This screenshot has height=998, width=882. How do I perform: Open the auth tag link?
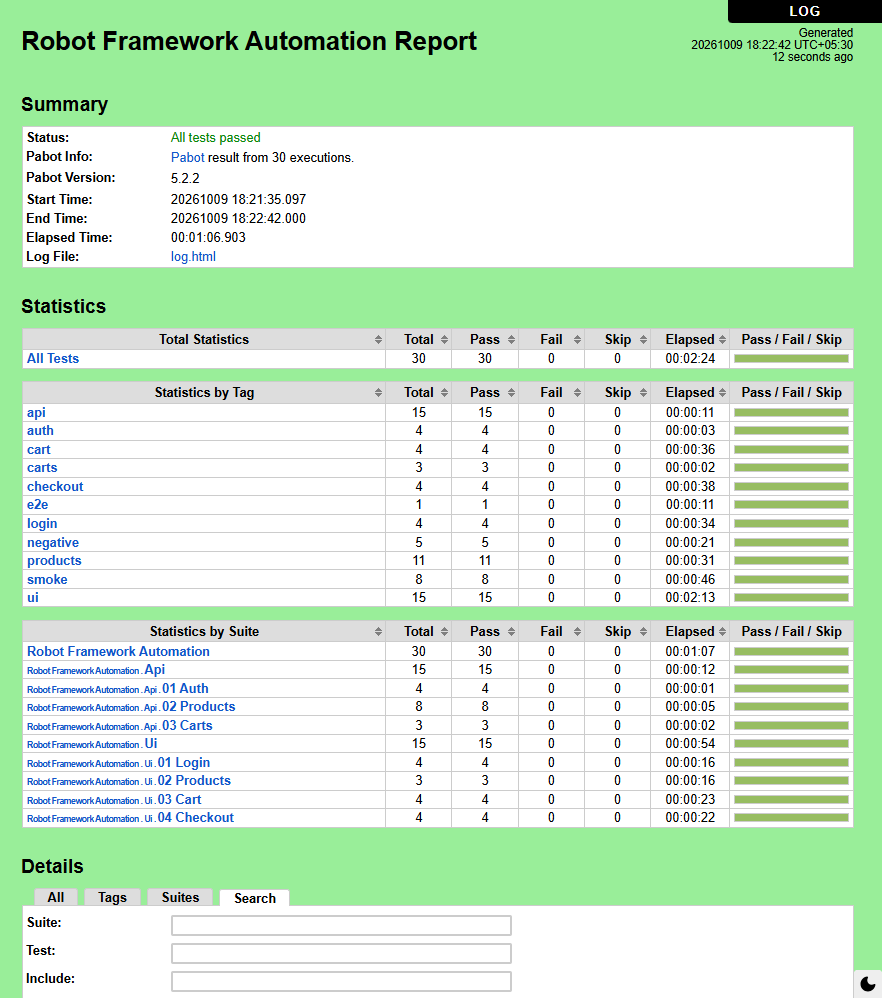point(40,431)
